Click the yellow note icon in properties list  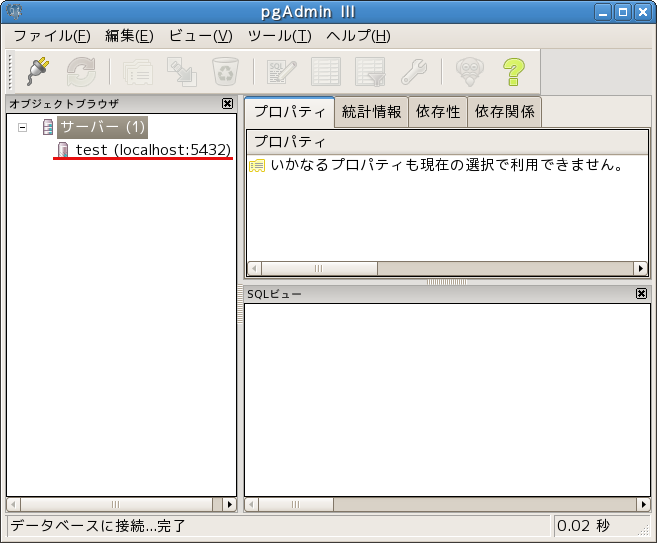(257, 165)
